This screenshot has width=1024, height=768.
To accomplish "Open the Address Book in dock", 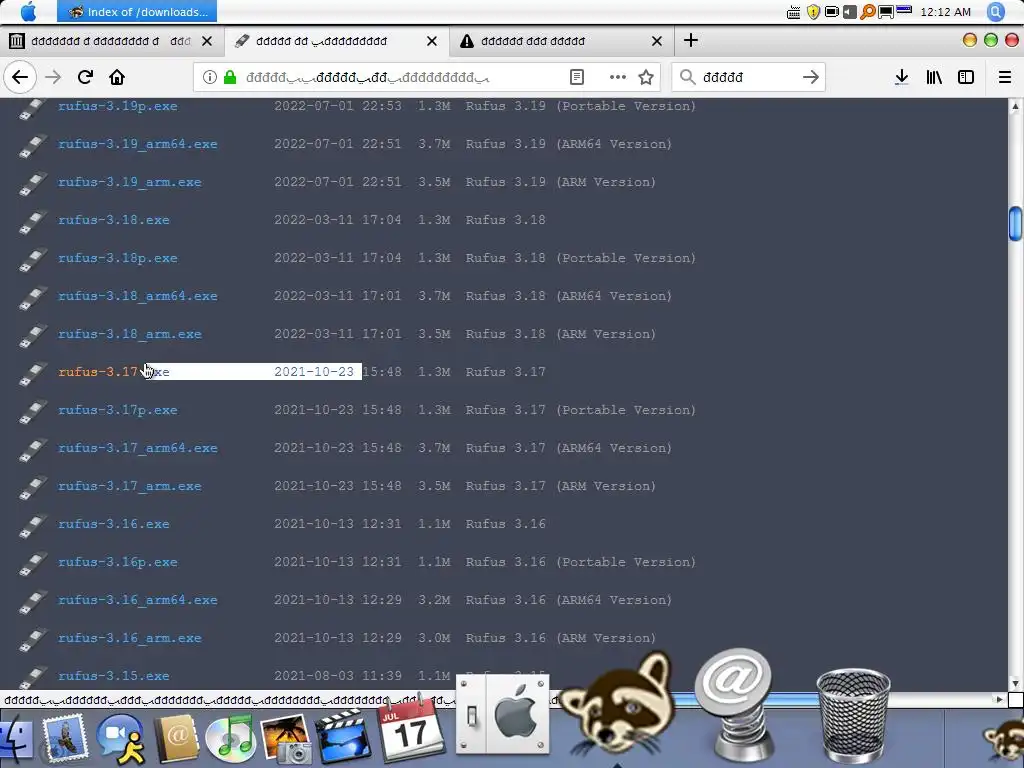I will point(176,738).
